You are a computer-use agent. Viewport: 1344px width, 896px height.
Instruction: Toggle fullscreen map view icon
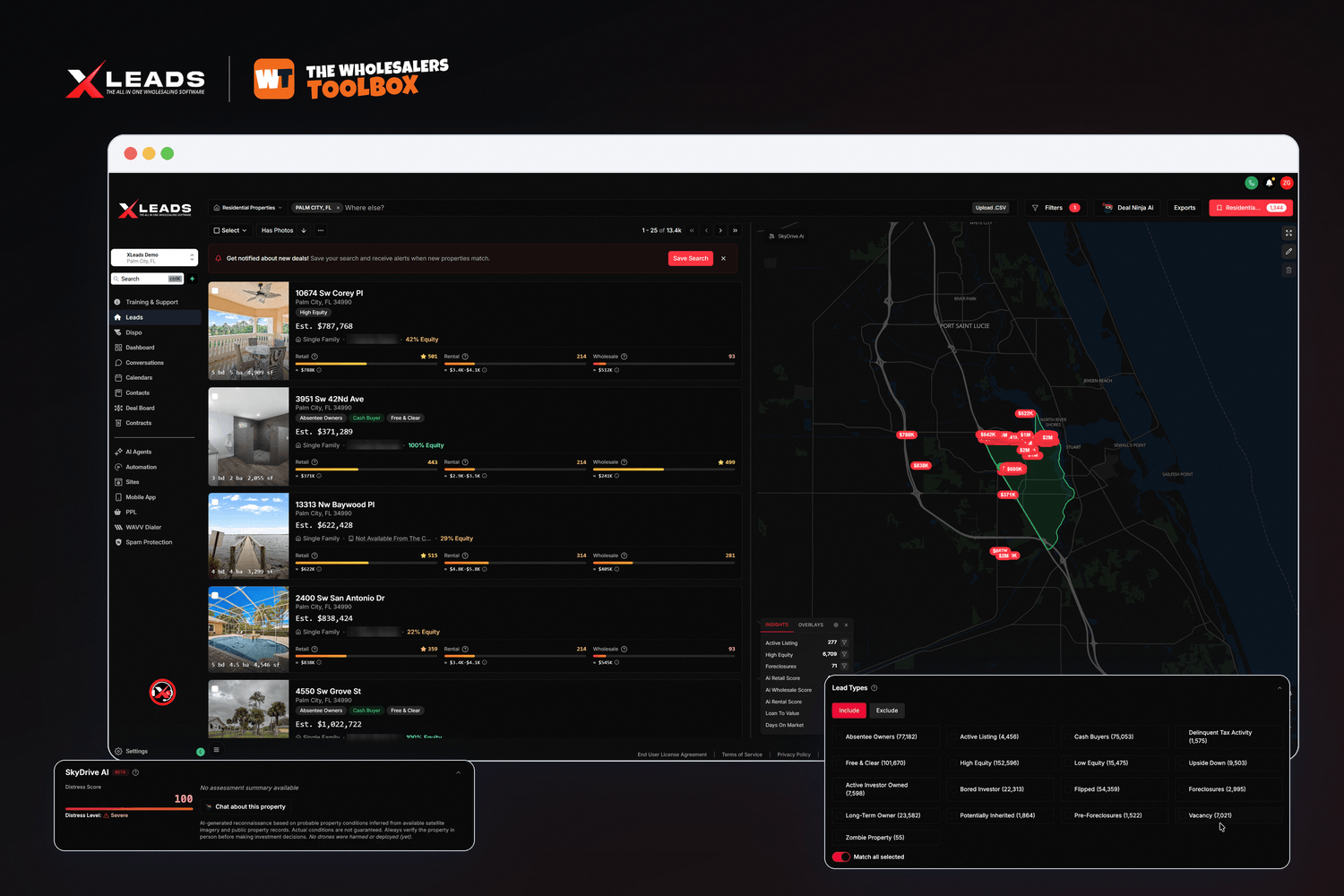1288,233
